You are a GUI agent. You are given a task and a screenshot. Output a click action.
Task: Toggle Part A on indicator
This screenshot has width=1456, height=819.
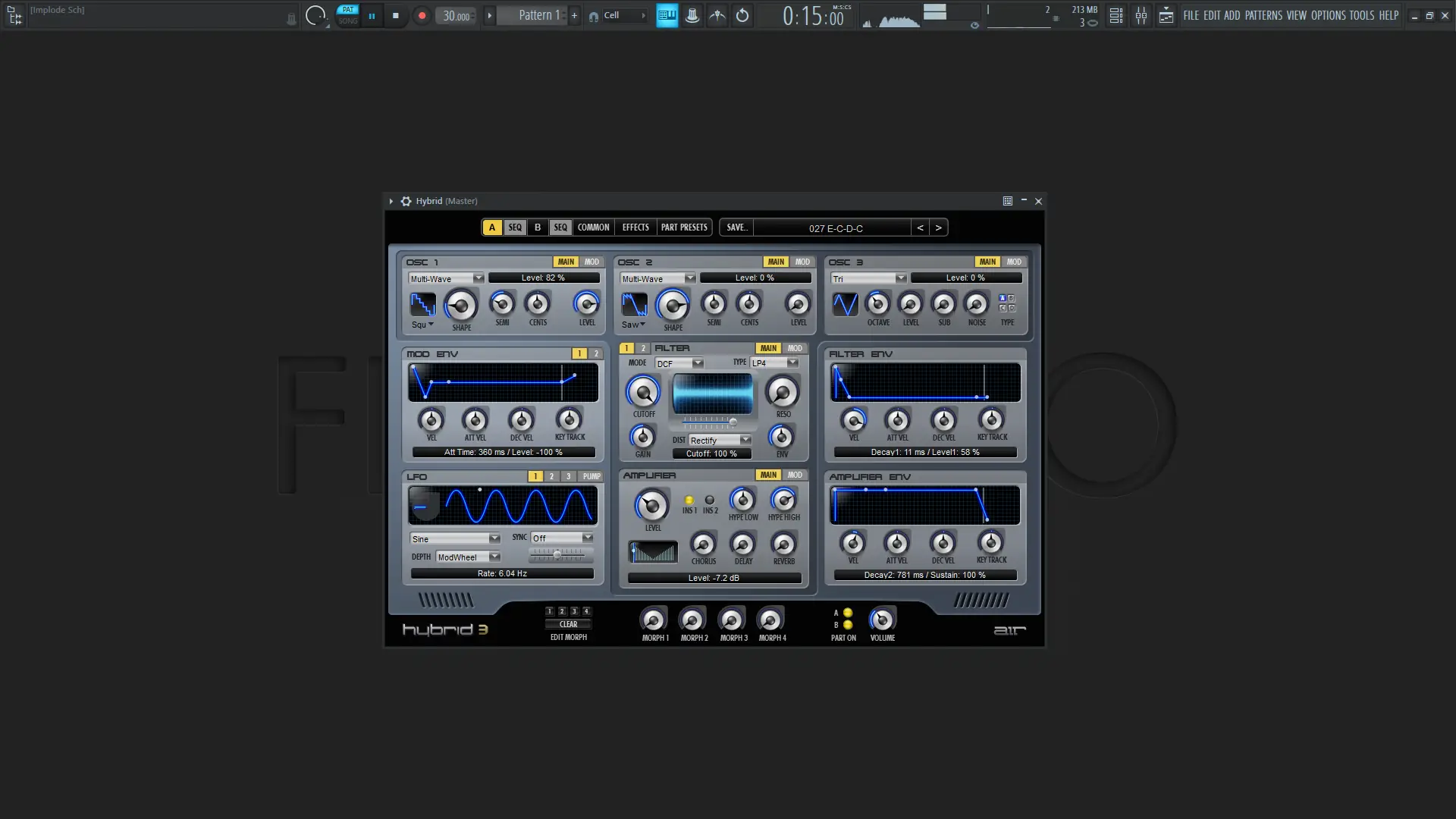coord(848,613)
